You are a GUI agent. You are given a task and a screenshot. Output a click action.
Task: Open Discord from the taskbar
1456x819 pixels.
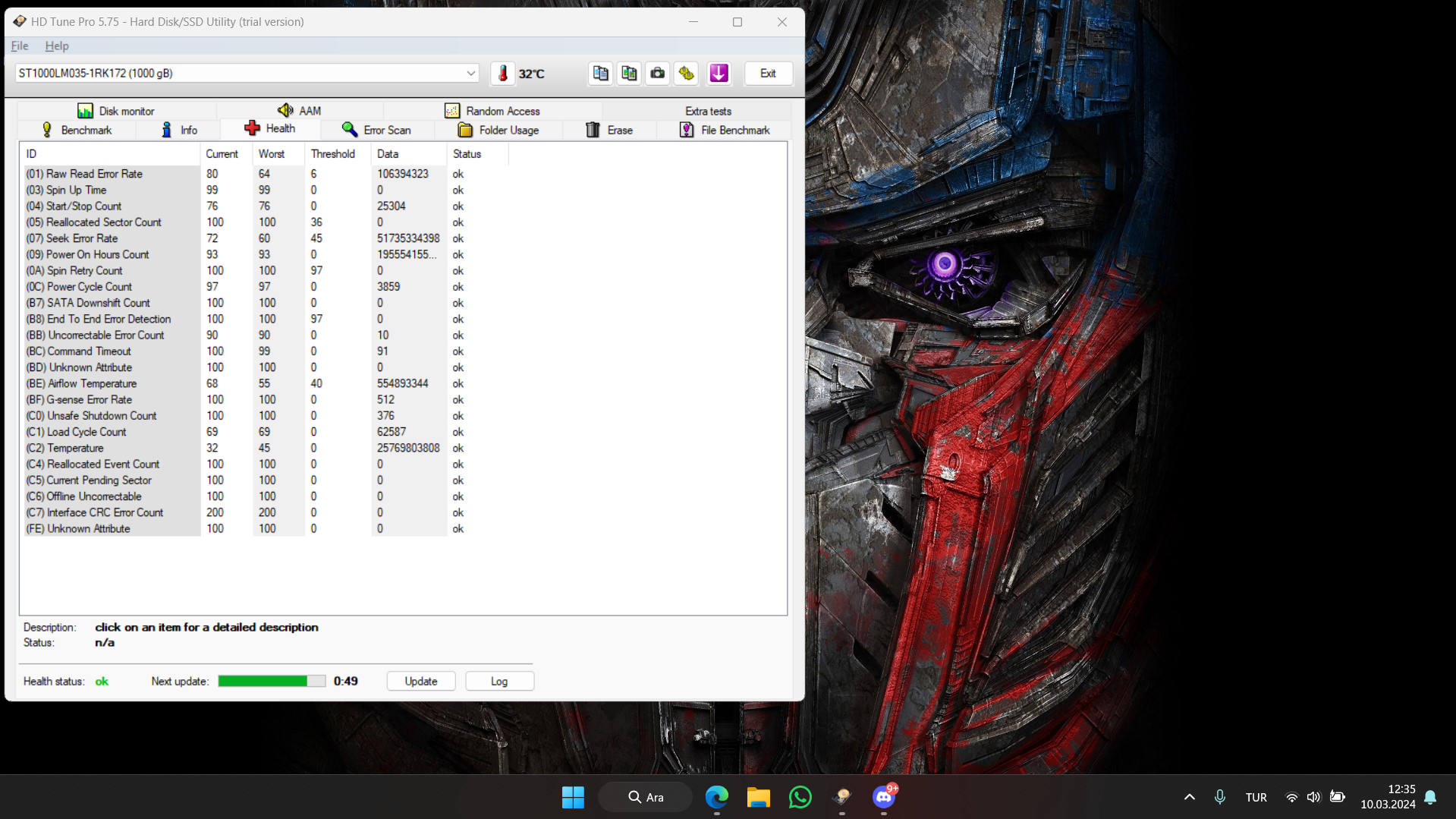click(x=884, y=797)
